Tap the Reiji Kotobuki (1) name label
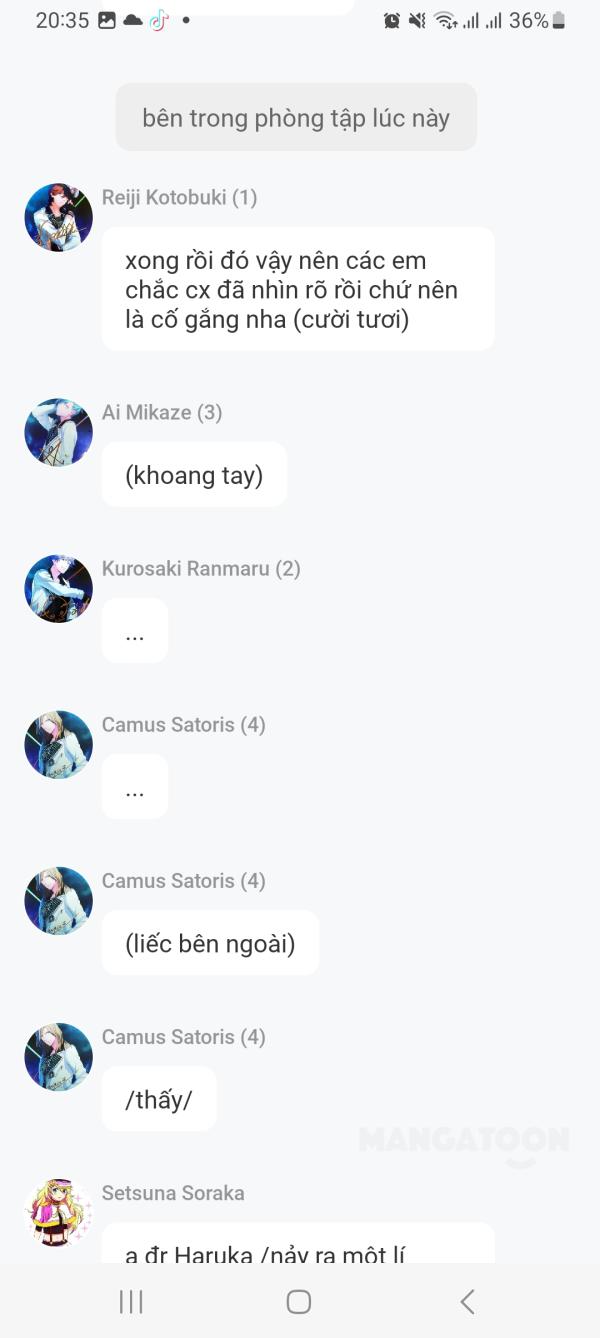Image resolution: width=600 pixels, height=1338 pixels. 180,197
